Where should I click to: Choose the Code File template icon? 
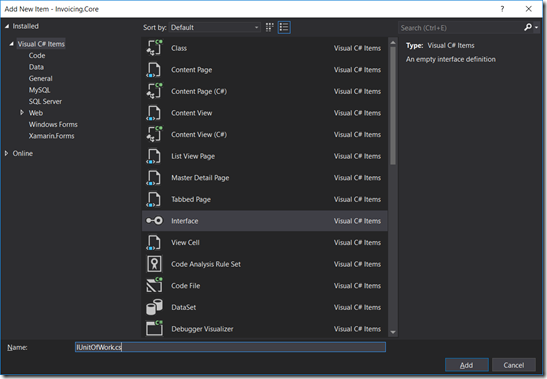tap(154, 285)
